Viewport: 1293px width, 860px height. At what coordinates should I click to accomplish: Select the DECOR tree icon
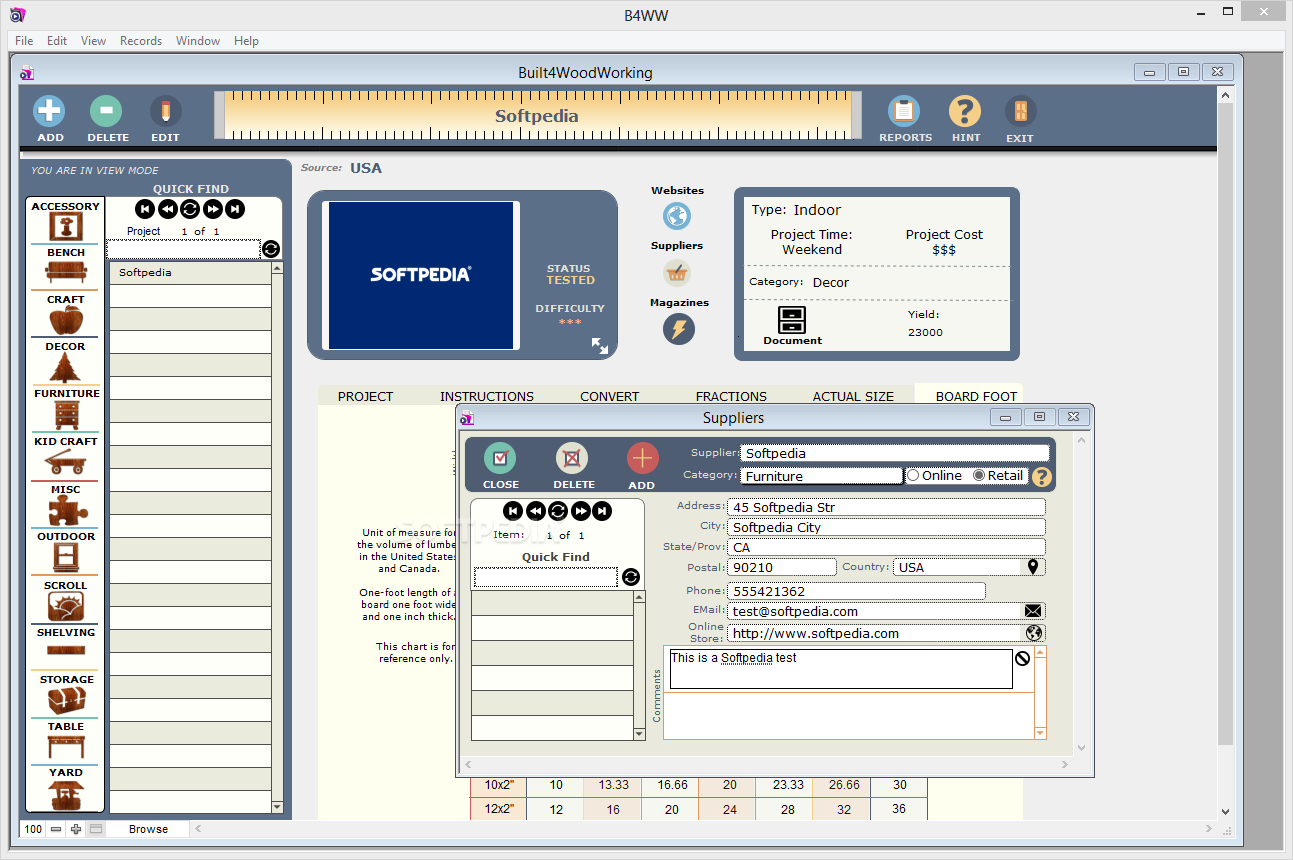66,368
